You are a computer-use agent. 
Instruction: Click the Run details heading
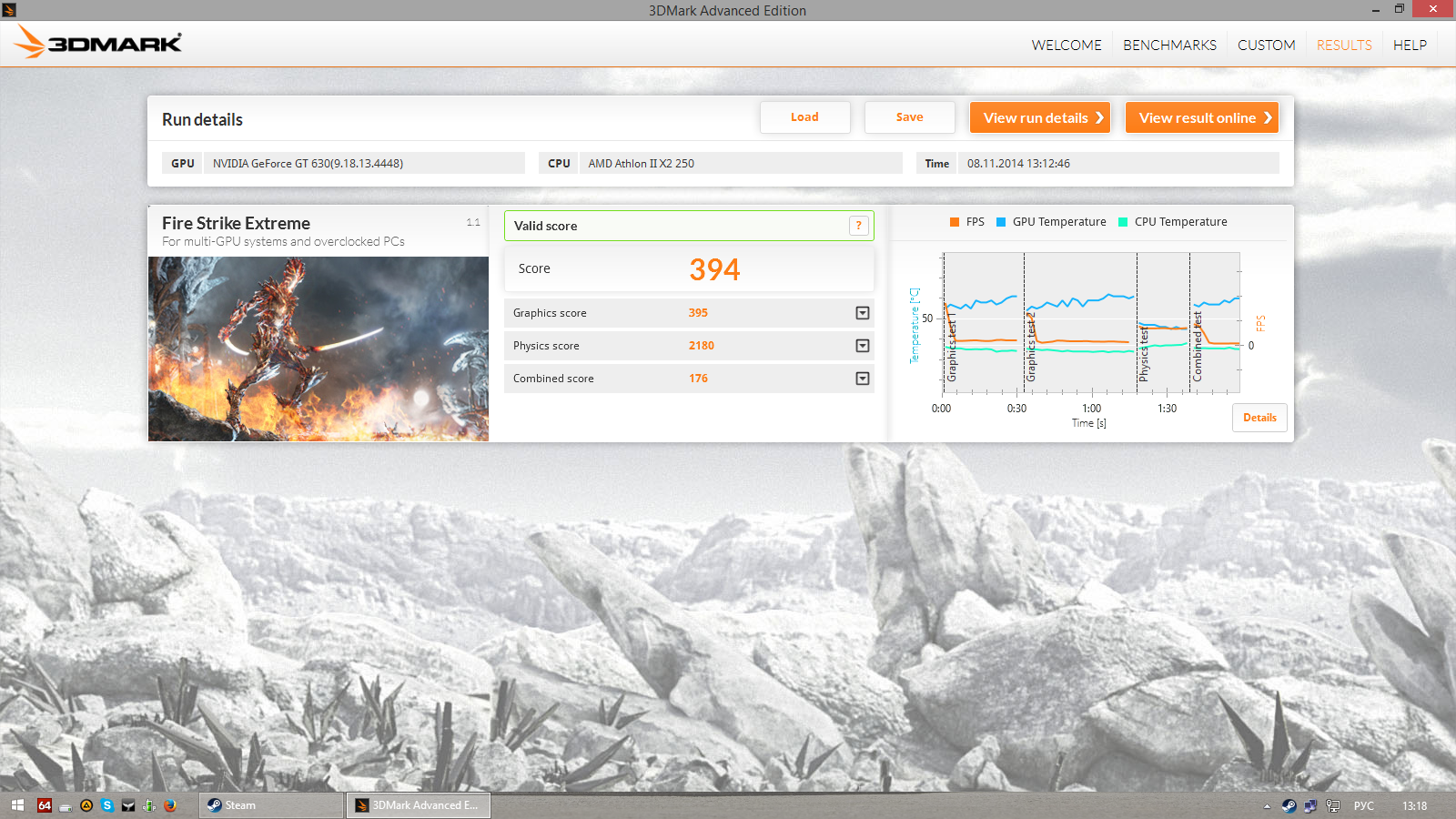coord(202,119)
